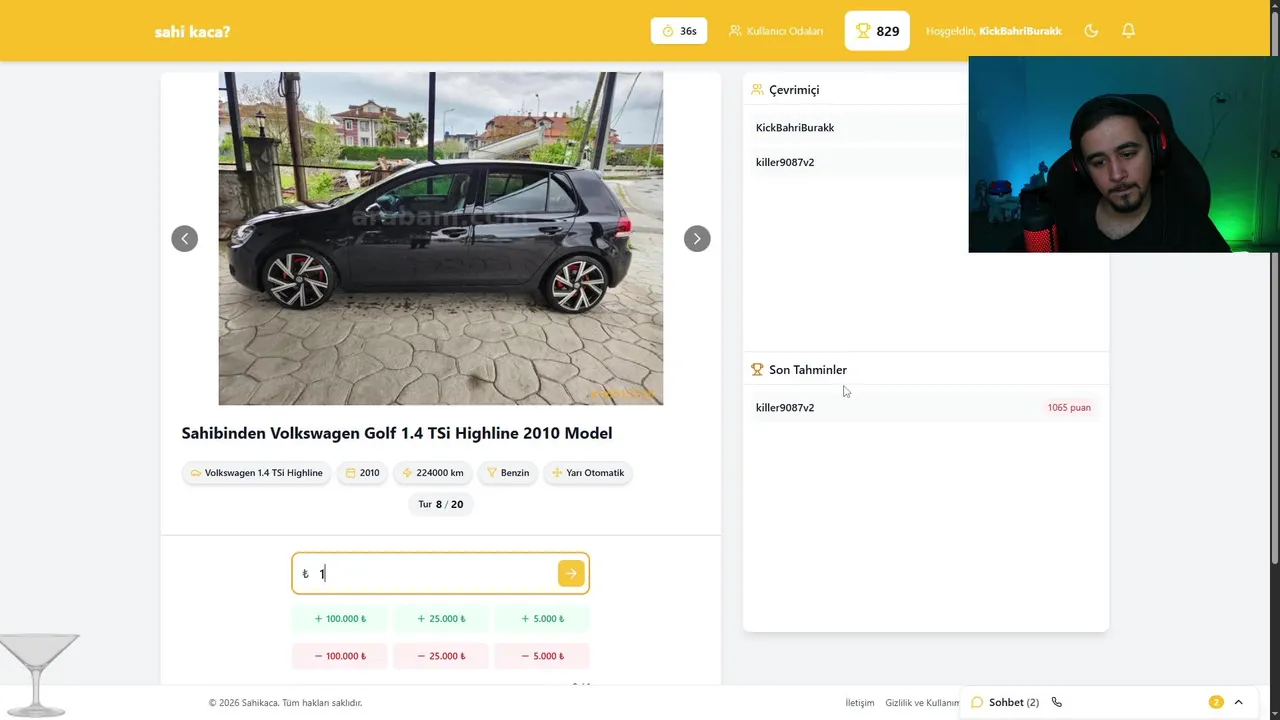Expand chat panel chevron
The width and height of the screenshot is (1280, 720).
(1238, 702)
